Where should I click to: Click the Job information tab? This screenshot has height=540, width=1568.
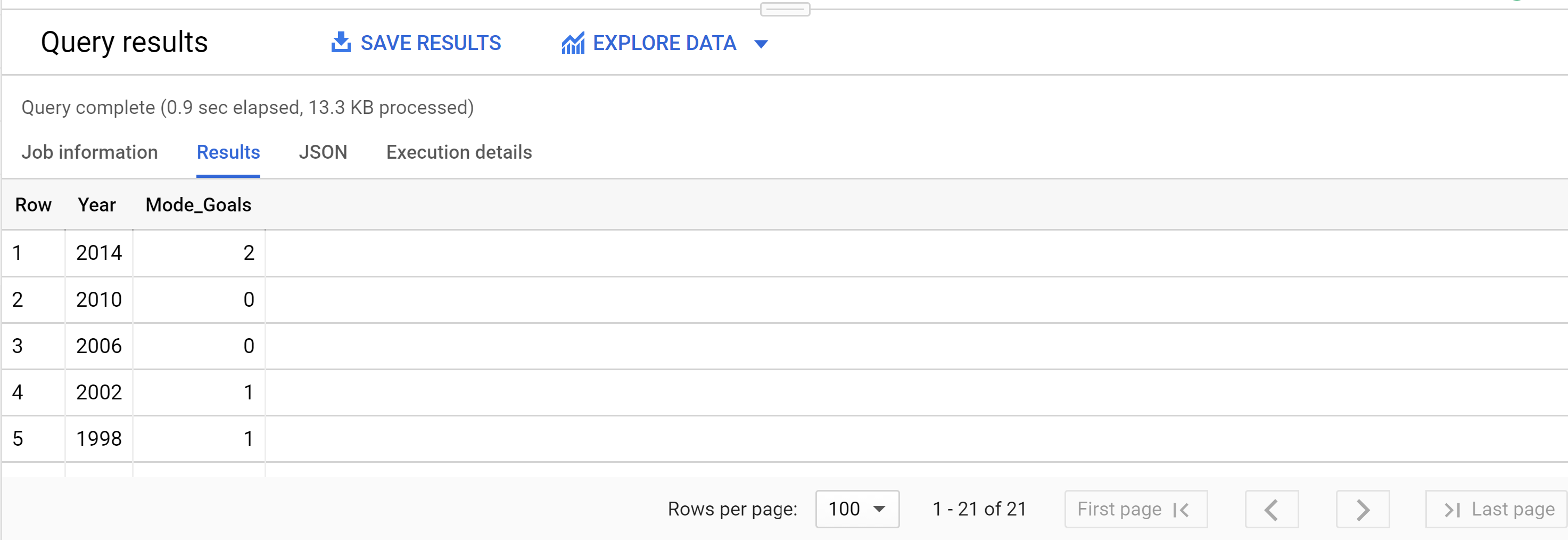coord(90,152)
